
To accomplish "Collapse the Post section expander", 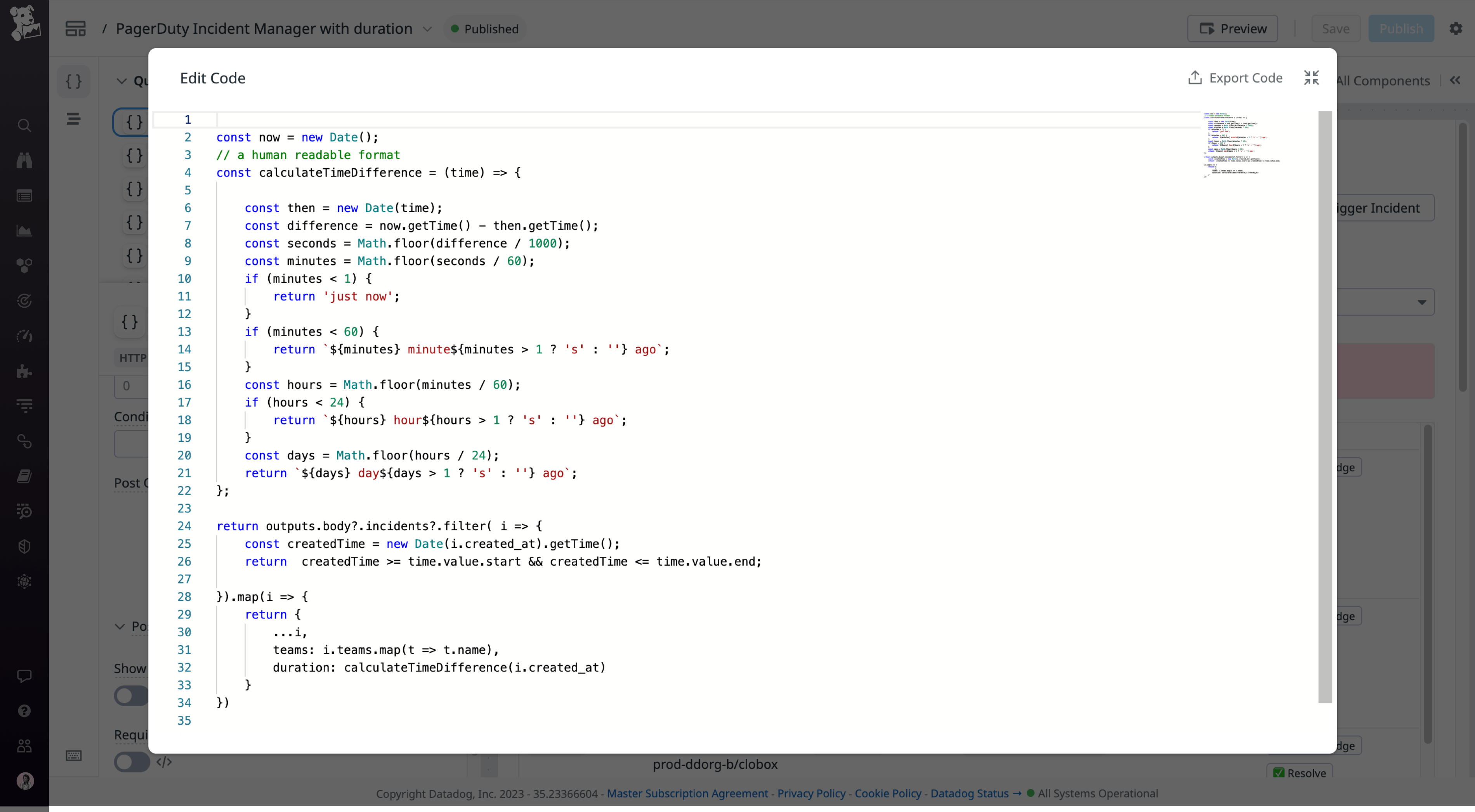I will pyautogui.click(x=120, y=627).
